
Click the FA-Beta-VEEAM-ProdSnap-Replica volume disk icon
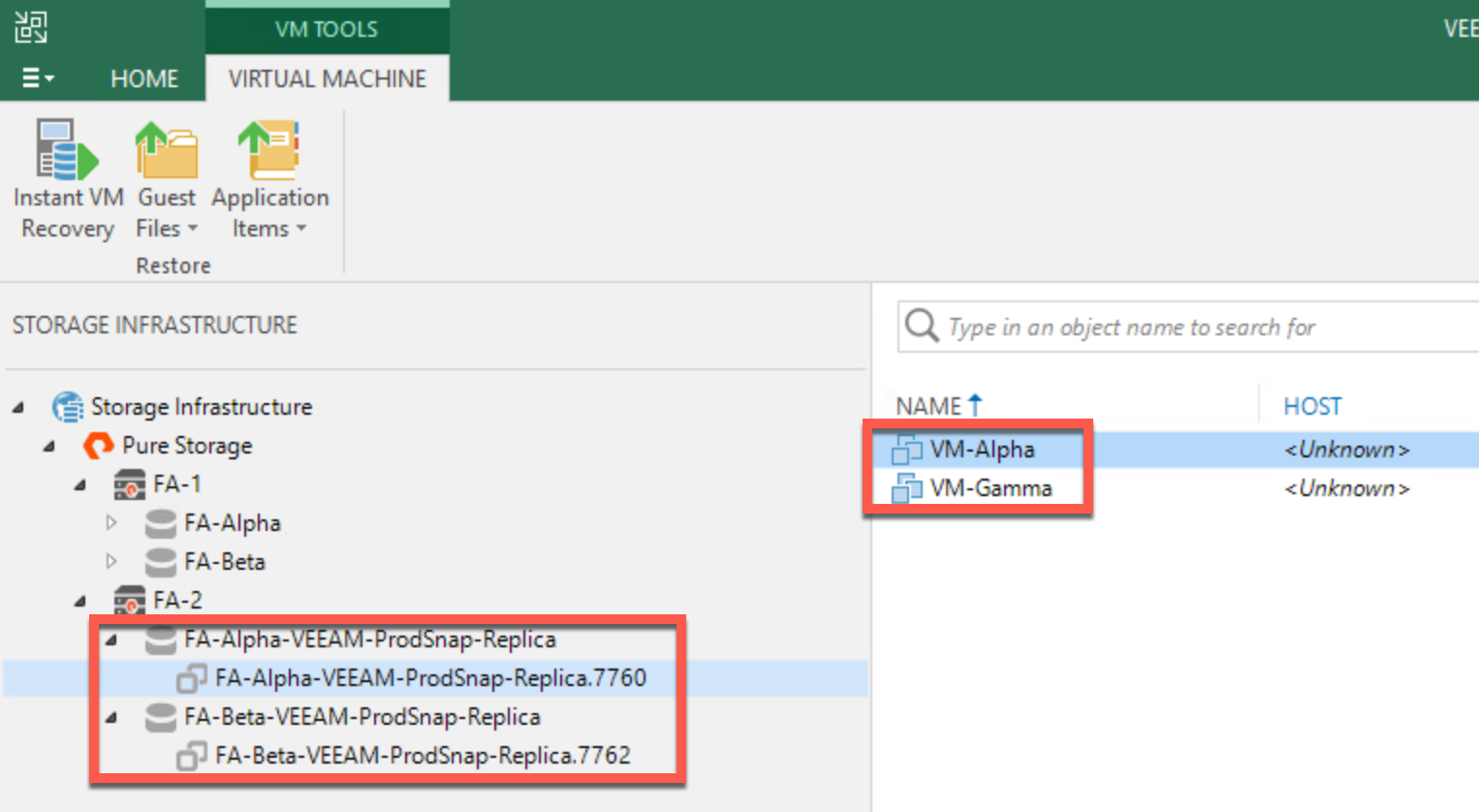tap(161, 717)
